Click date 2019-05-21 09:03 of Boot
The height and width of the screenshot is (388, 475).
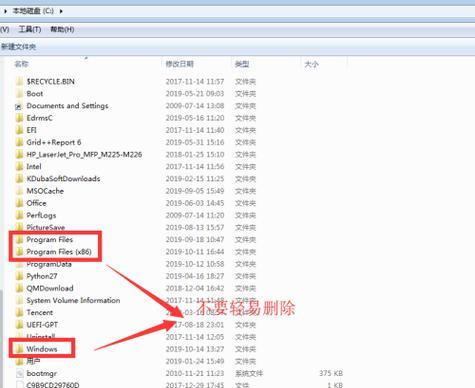(195, 94)
